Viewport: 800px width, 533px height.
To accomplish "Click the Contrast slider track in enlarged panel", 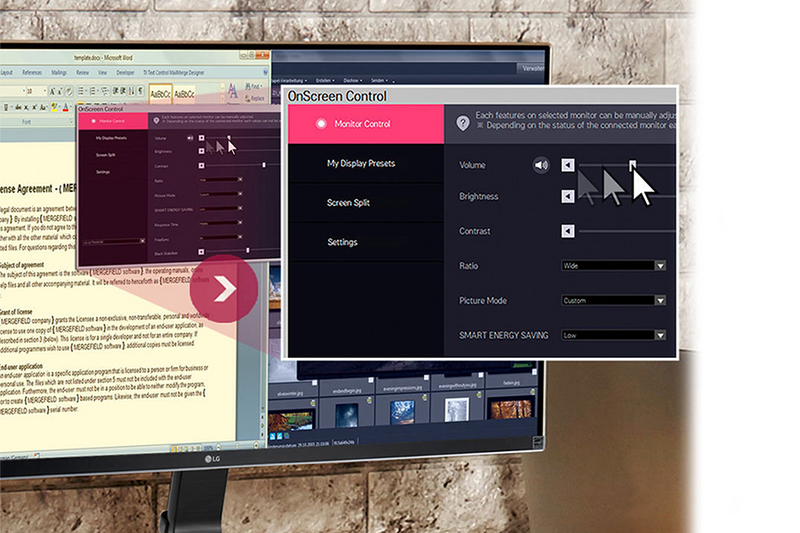I will pyautogui.click(x=628, y=231).
